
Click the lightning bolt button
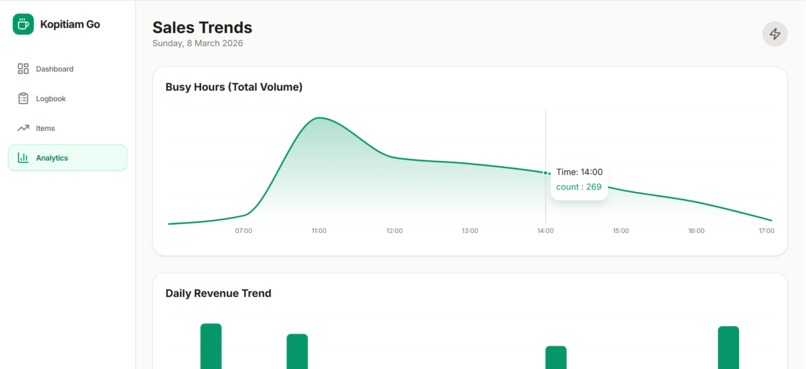(775, 34)
